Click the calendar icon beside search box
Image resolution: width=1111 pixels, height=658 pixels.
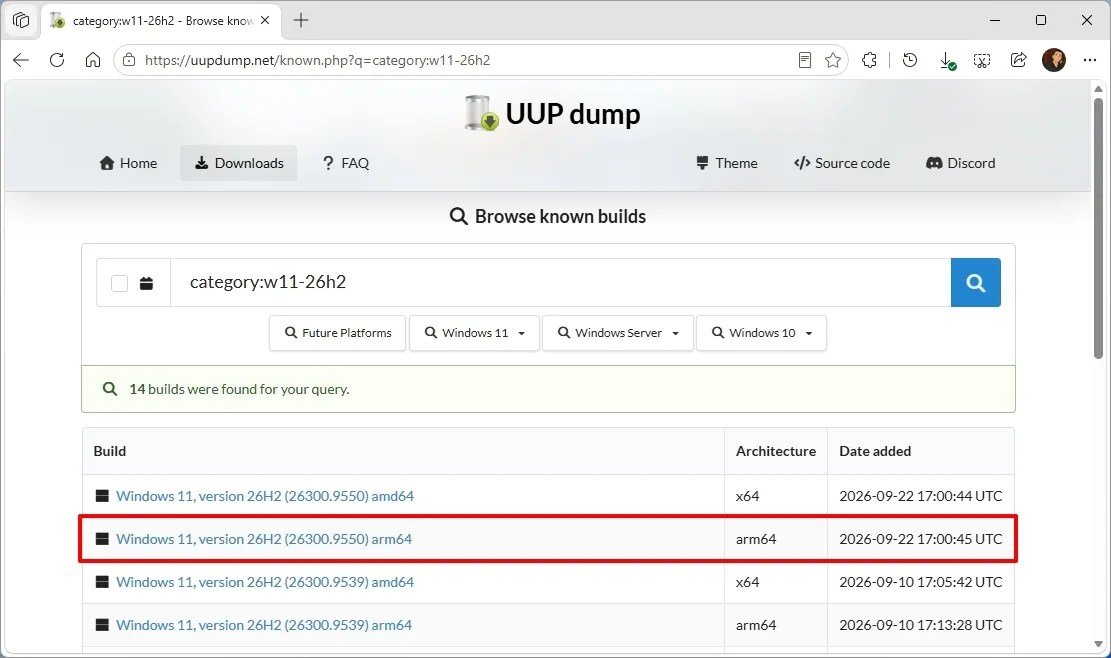tap(147, 283)
